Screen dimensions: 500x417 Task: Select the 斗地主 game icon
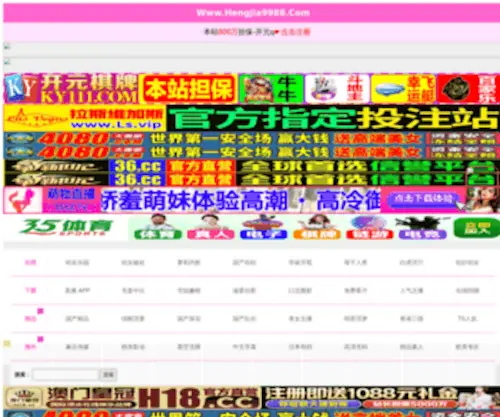pyautogui.click(x=337, y=89)
